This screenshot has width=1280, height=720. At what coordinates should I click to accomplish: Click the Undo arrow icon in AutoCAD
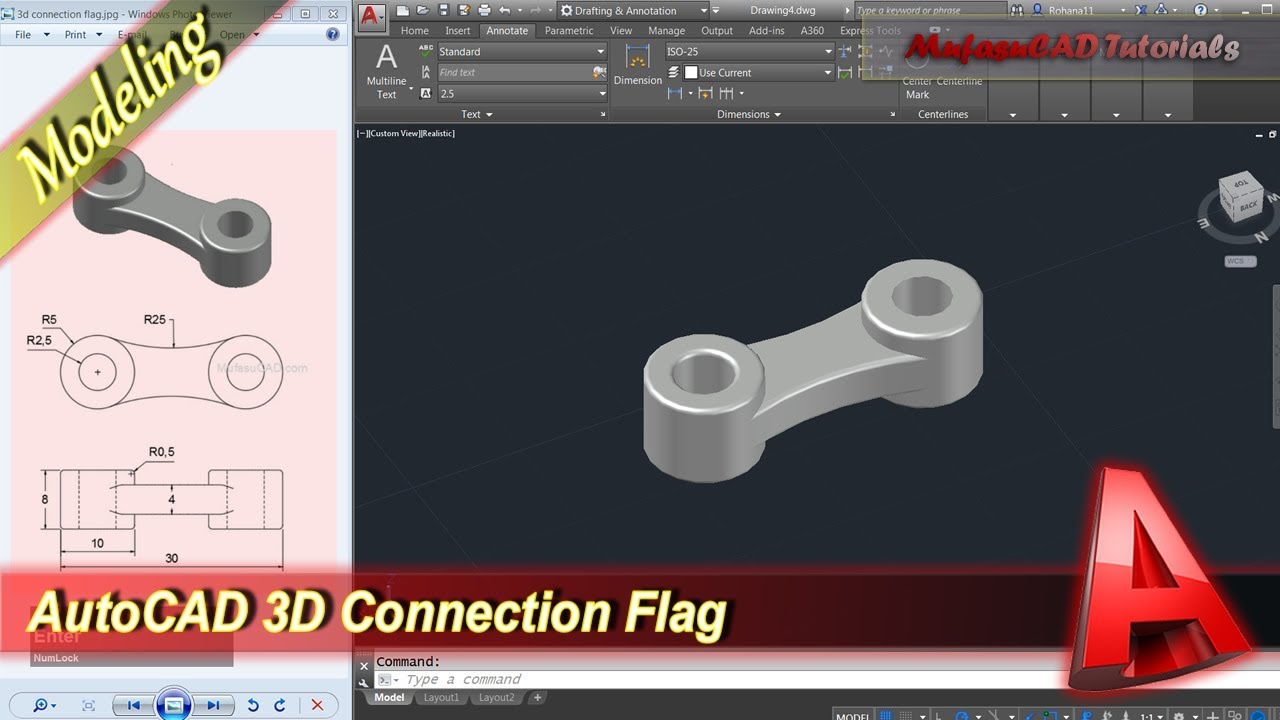(504, 10)
